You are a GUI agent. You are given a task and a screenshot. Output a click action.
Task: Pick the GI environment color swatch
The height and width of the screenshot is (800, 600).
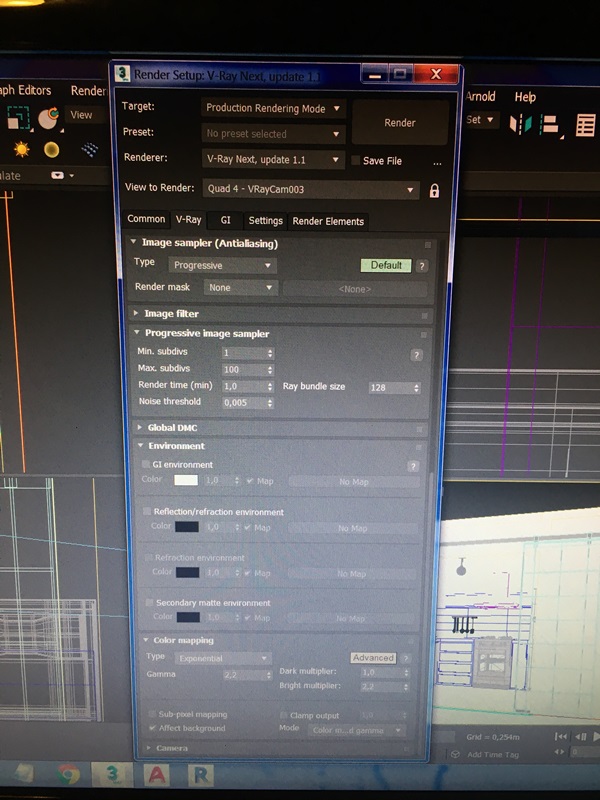click(x=186, y=480)
